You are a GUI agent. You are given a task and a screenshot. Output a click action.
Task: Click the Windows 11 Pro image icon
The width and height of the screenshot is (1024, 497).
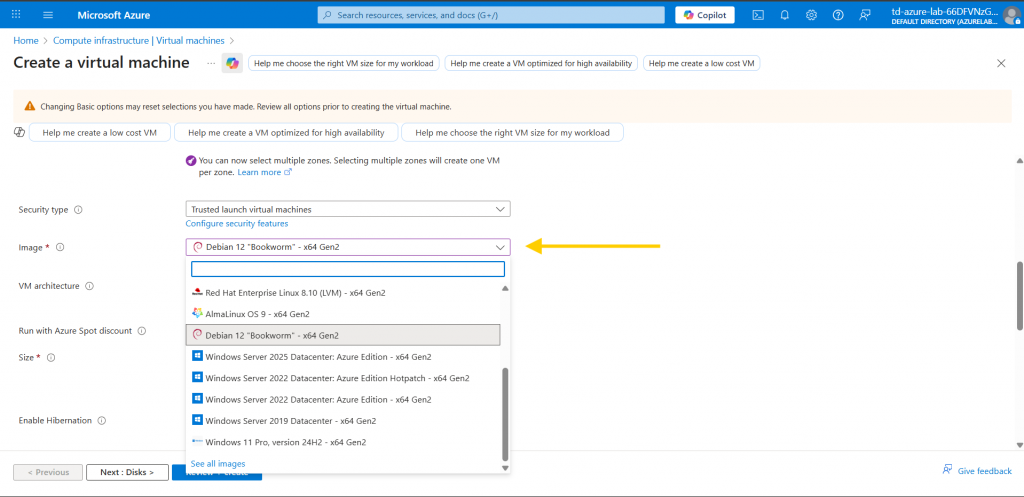coord(197,442)
